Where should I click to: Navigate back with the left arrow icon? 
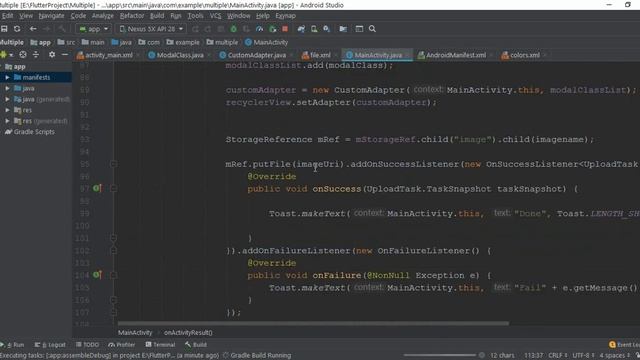(x=33, y=29)
